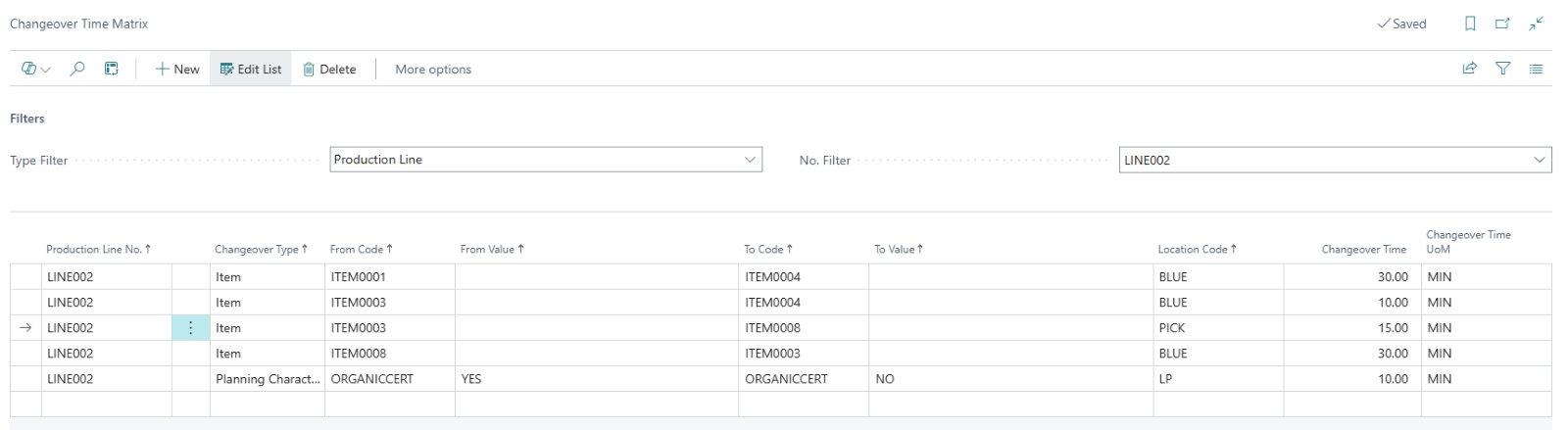This screenshot has width=1568, height=430.
Task: Open page in new window icon
Action: (x=1502, y=24)
